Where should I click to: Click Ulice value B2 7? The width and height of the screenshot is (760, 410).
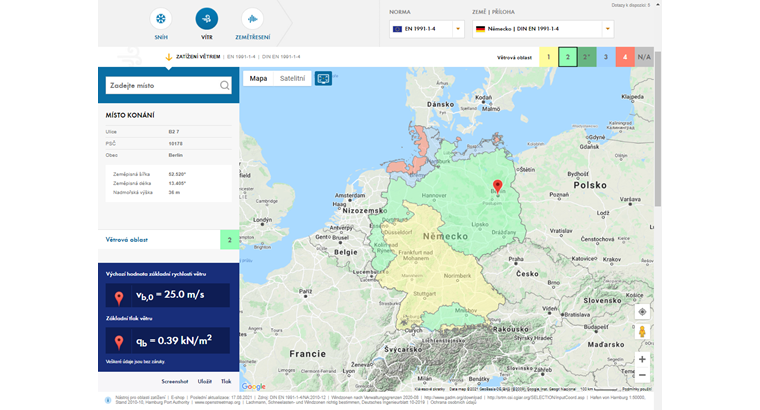174,132
